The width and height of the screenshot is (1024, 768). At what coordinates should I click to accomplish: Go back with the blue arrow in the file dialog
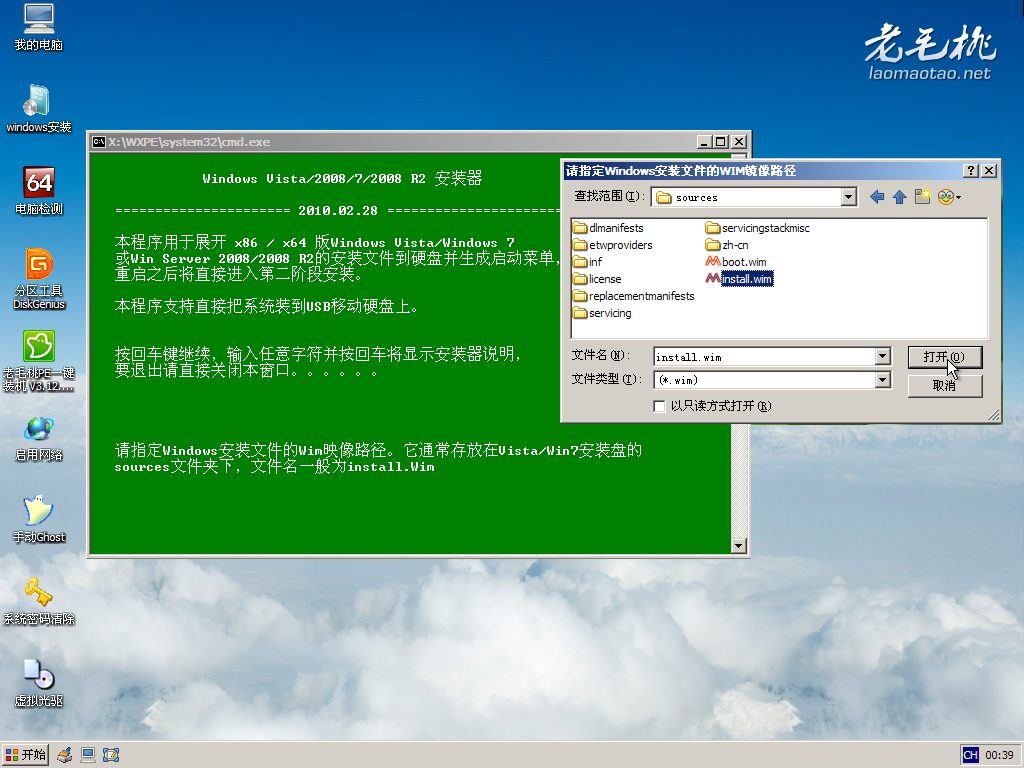[877, 197]
